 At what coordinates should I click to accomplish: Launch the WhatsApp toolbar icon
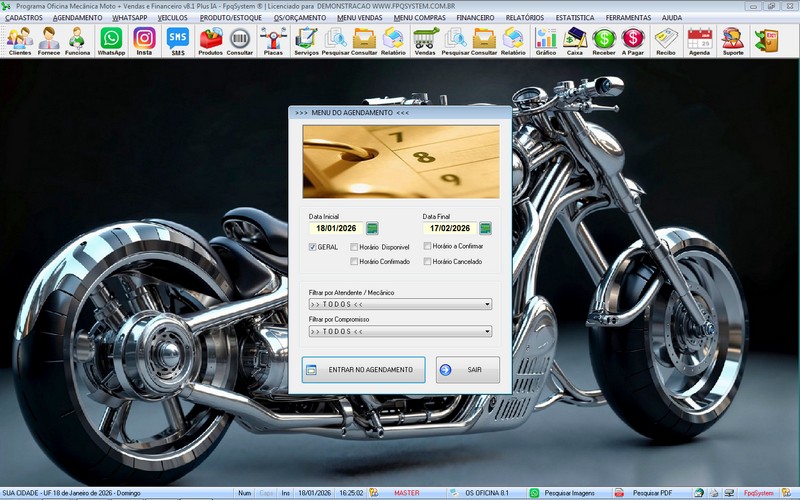point(111,41)
